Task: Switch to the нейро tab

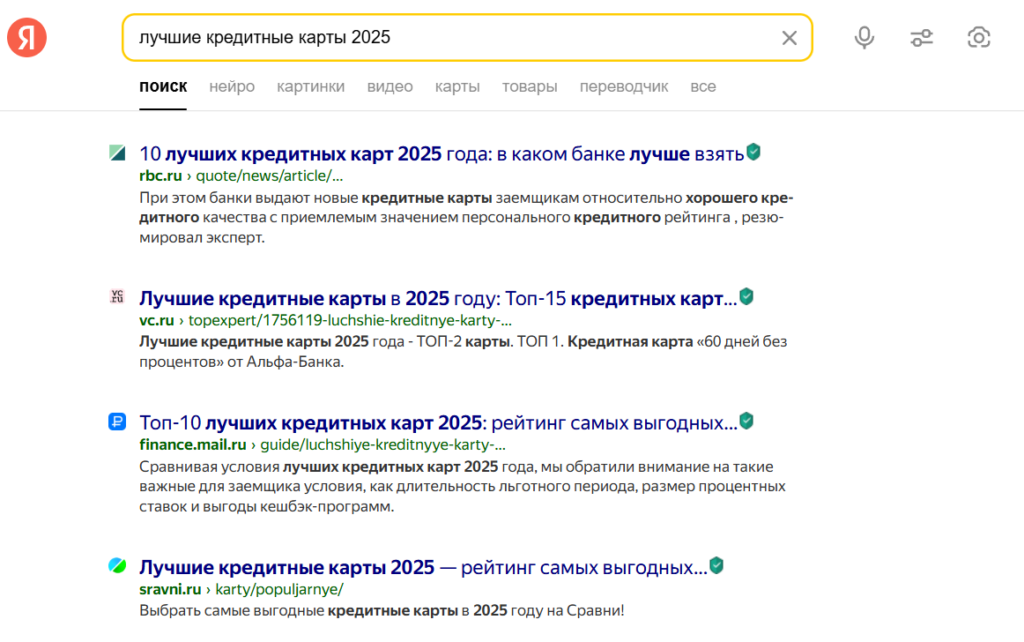Action: coord(232,87)
